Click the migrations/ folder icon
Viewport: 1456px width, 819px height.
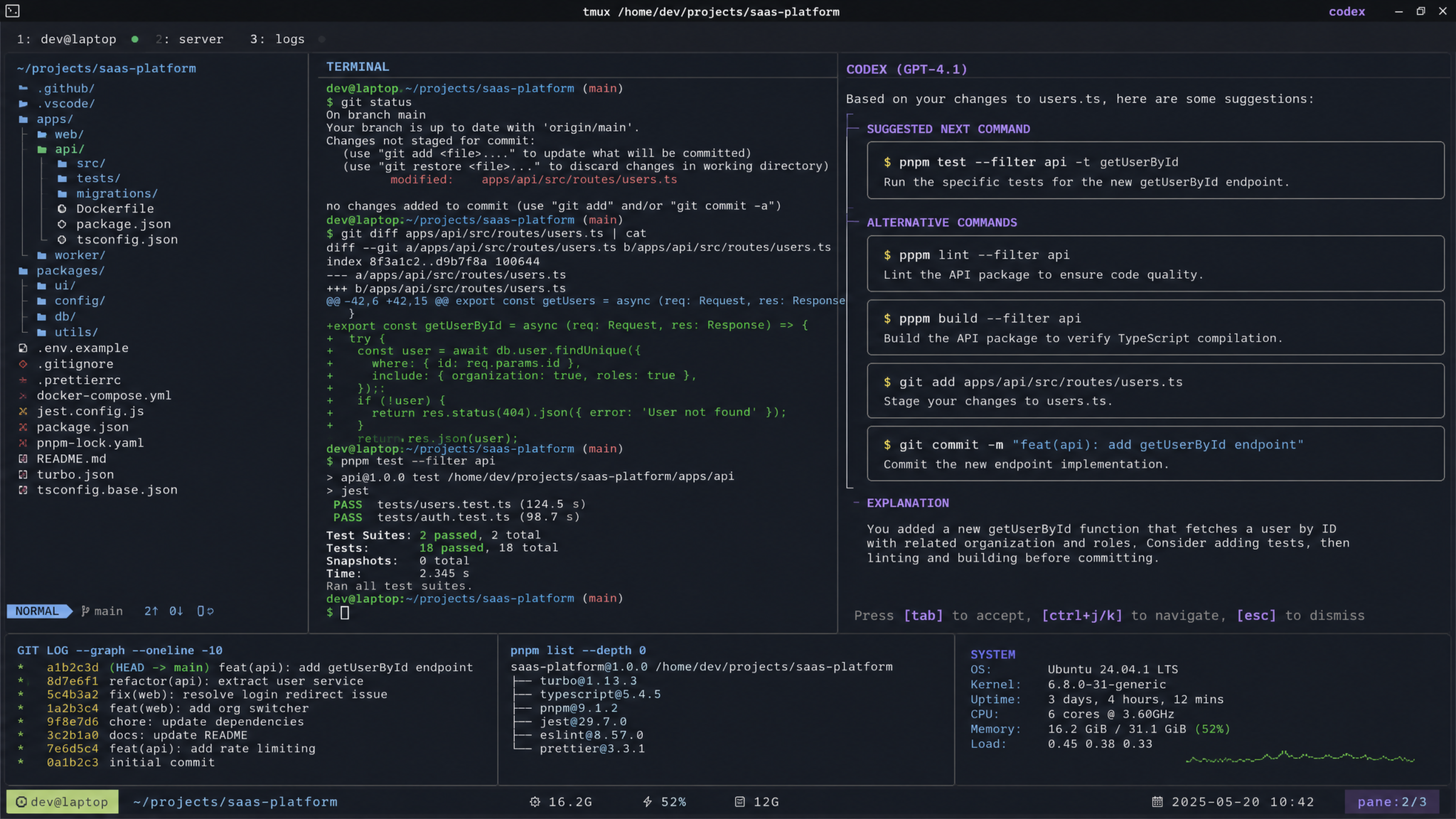coord(63,193)
